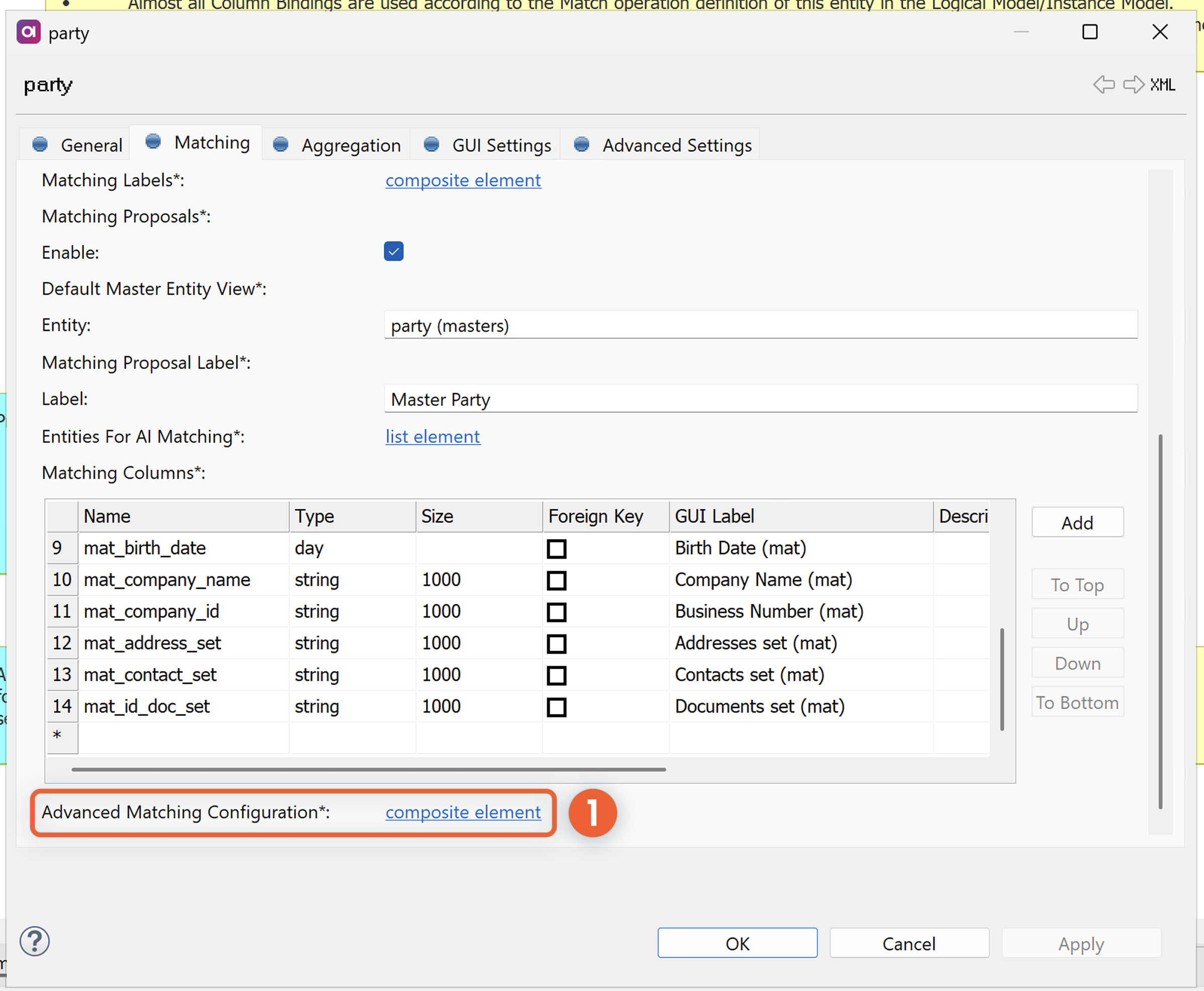Image resolution: width=1204 pixels, height=991 pixels.
Task: Switch to the Matching tab
Action: [x=211, y=142]
